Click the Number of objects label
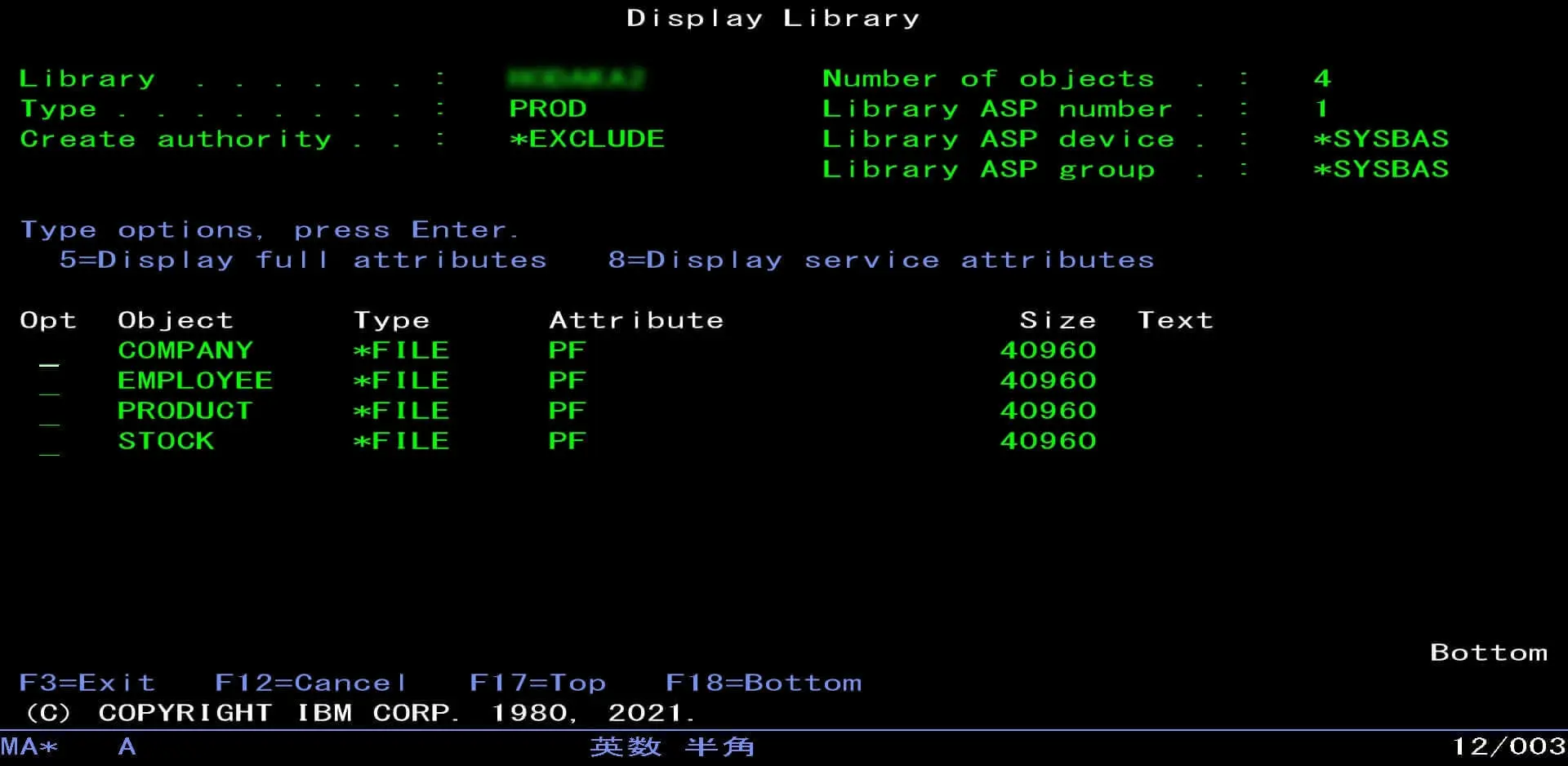Screen dimensions: 1568x766 tap(988, 78)
